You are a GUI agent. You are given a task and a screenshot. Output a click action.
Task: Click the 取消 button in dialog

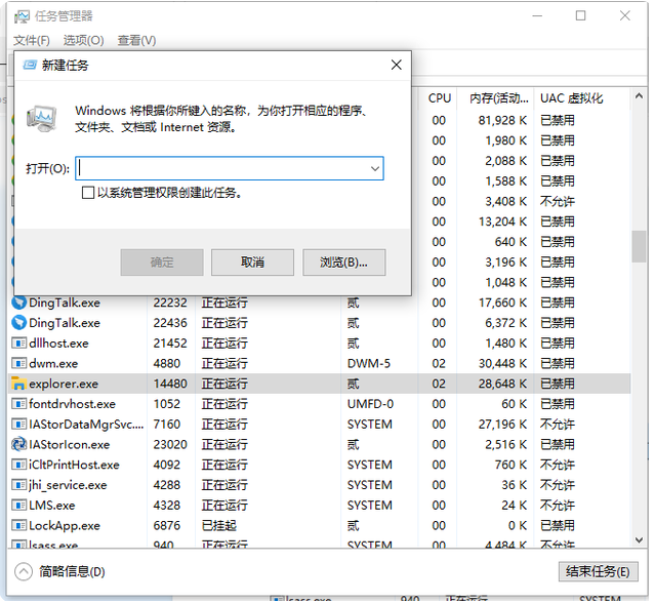pos(252,262)
